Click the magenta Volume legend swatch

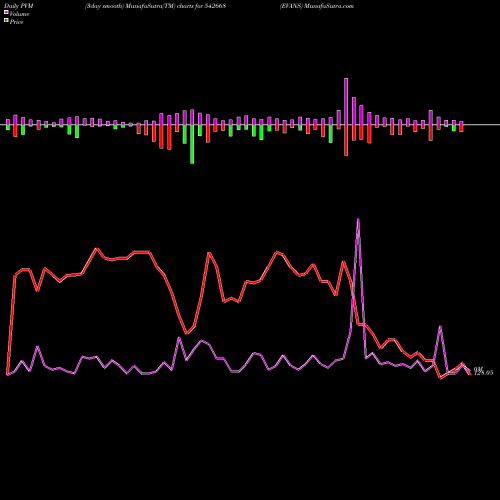point(6,12)
